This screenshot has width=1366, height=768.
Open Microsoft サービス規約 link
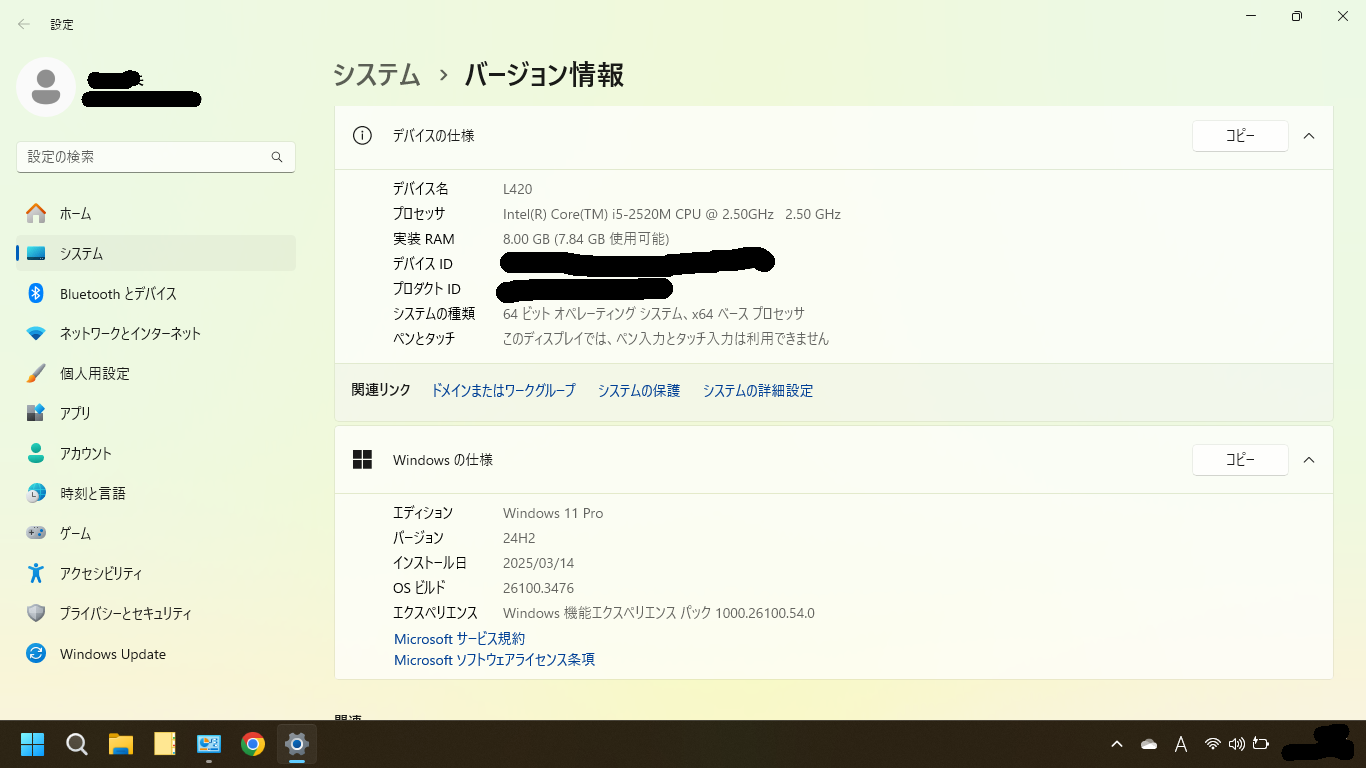click(x=459, y=638)
